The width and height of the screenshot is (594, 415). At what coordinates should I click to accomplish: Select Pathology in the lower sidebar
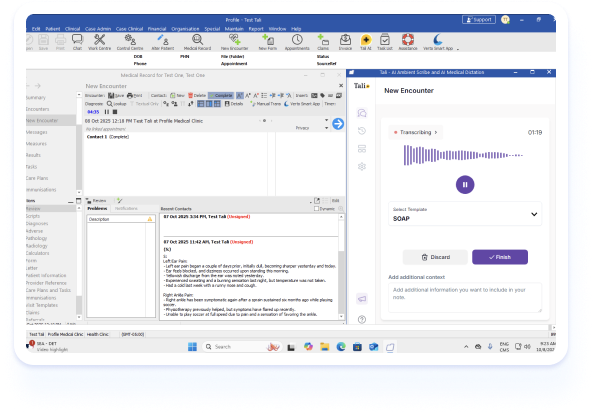pos(36,238)
